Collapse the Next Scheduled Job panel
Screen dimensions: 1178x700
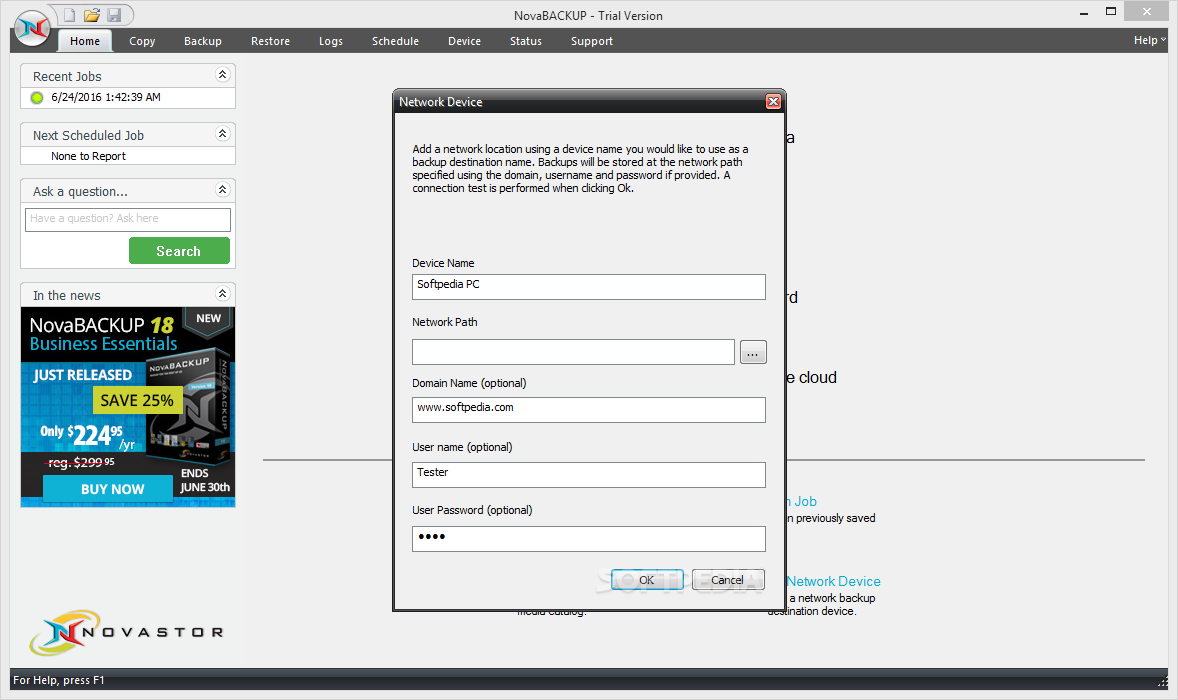(x=222, y=134)
